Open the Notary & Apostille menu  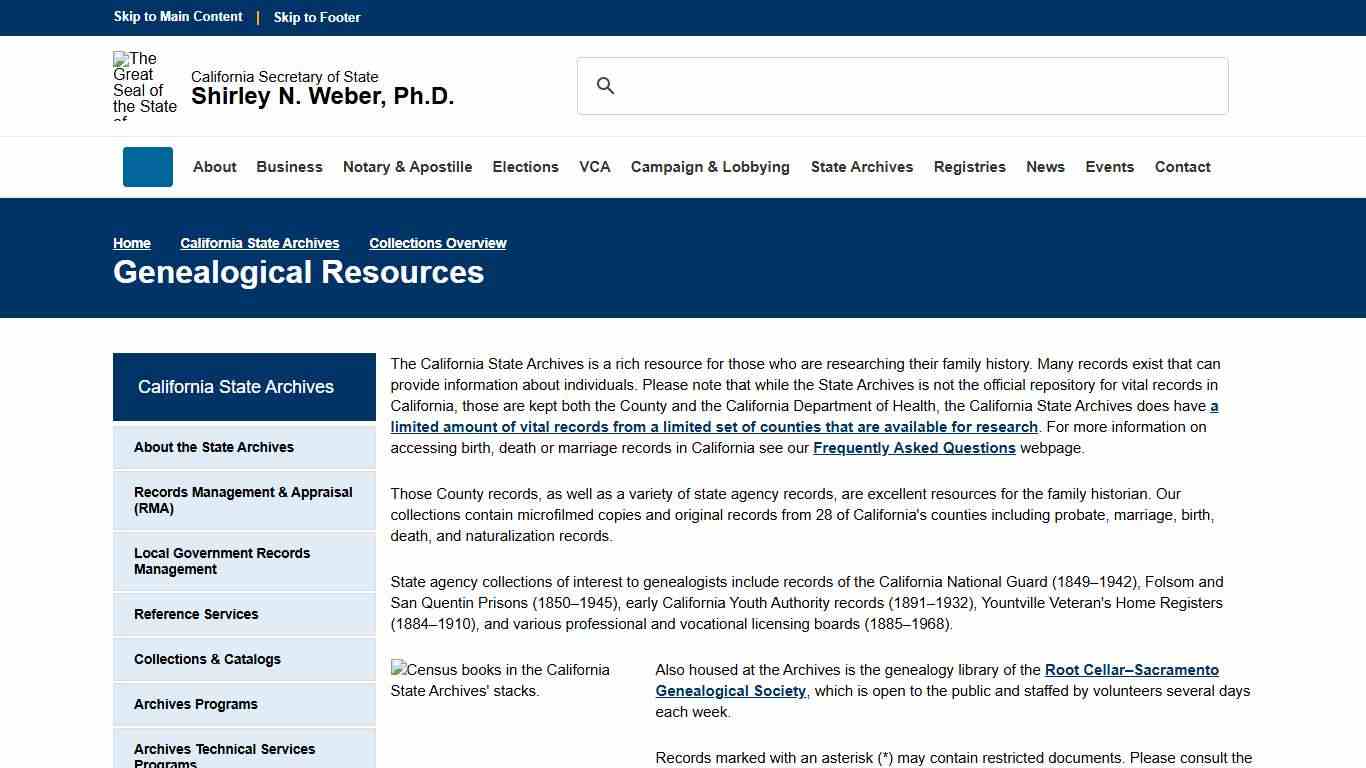407,167
